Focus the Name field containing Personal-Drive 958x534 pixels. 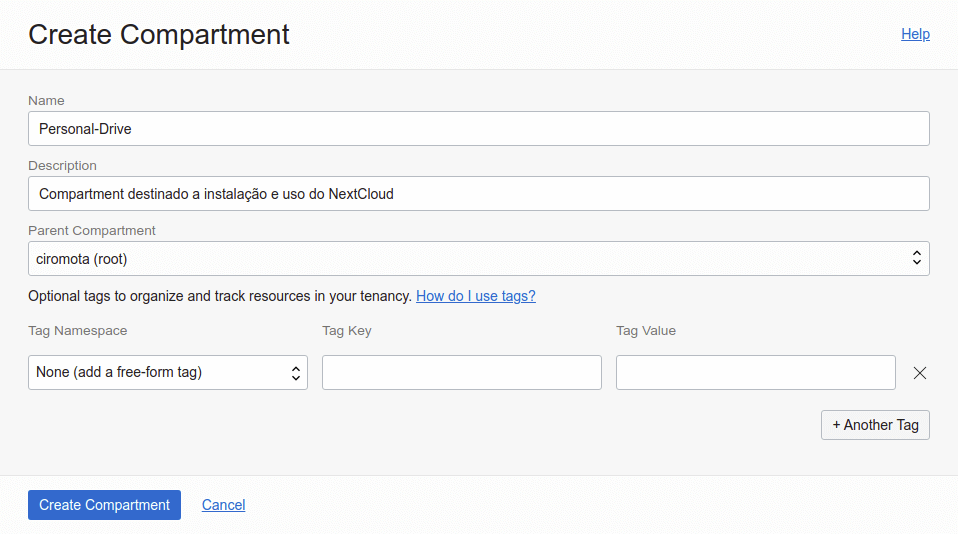point(478,129)
